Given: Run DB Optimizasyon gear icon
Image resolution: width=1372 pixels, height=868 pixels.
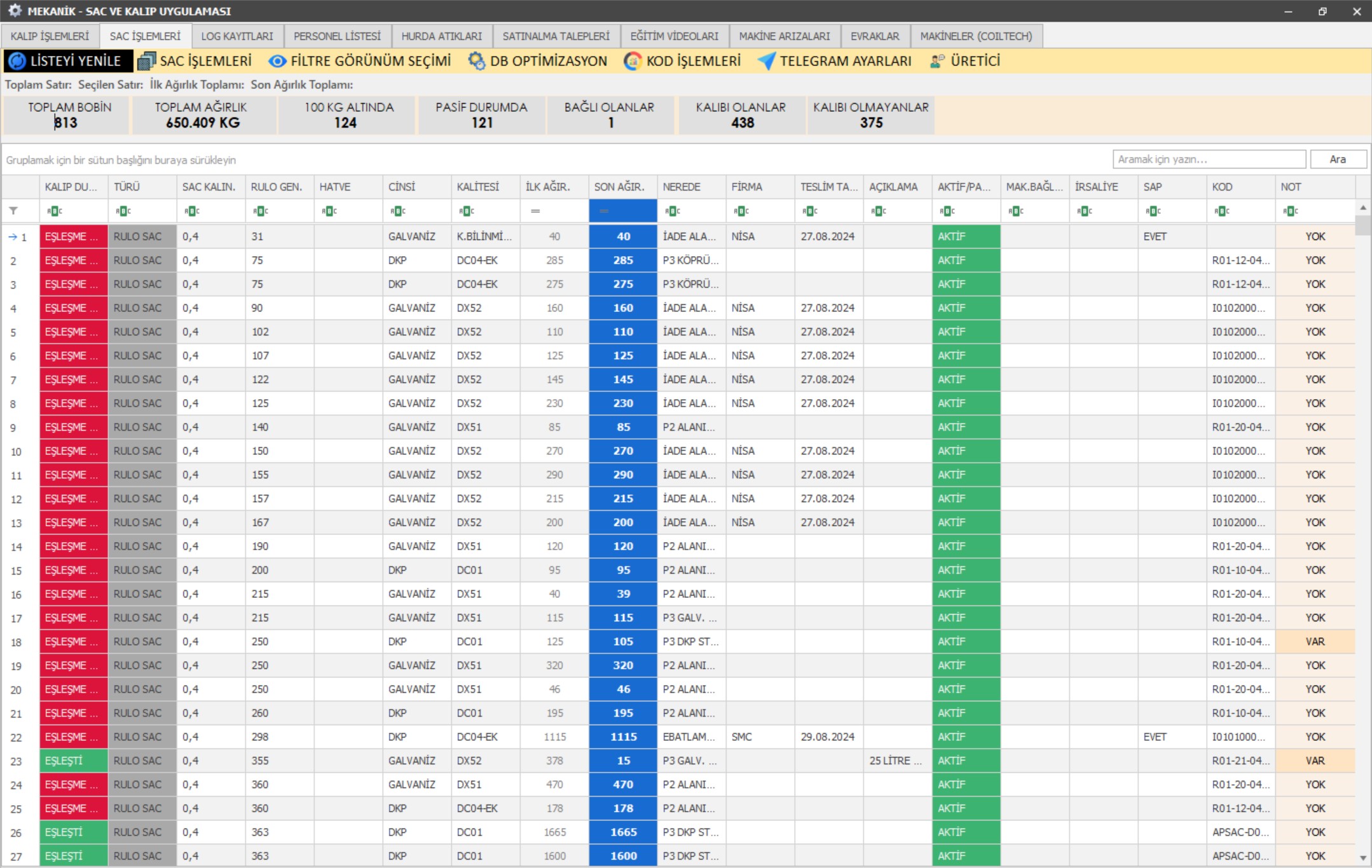Looking at the screenshot, I should pos(476,61).
